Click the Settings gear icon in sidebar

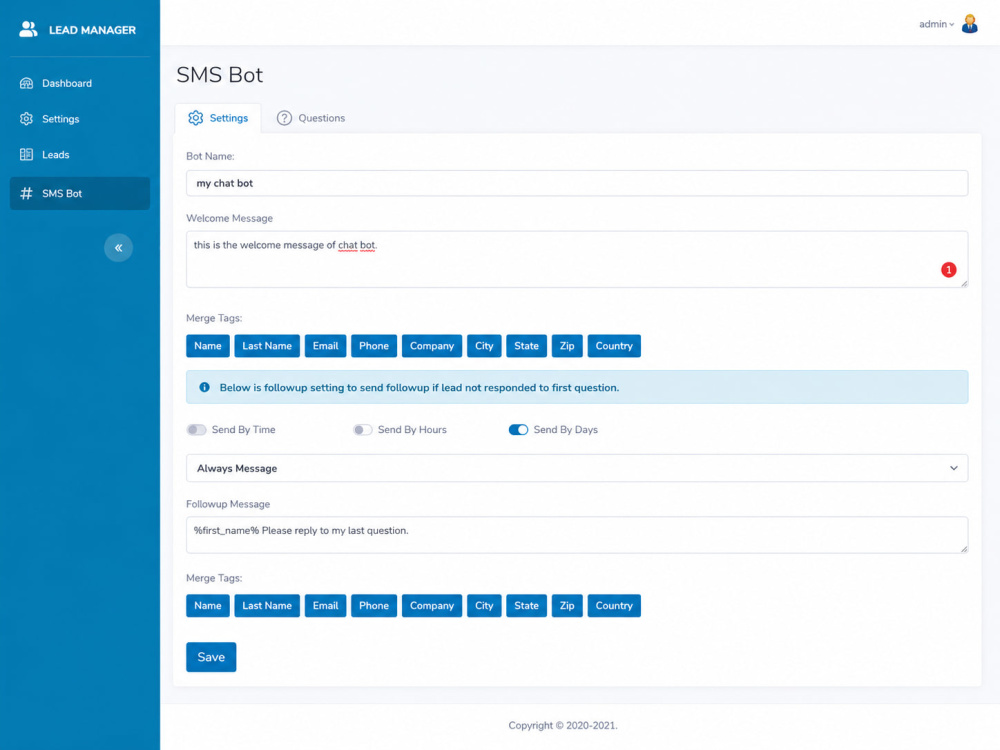(x=26, y=119)
